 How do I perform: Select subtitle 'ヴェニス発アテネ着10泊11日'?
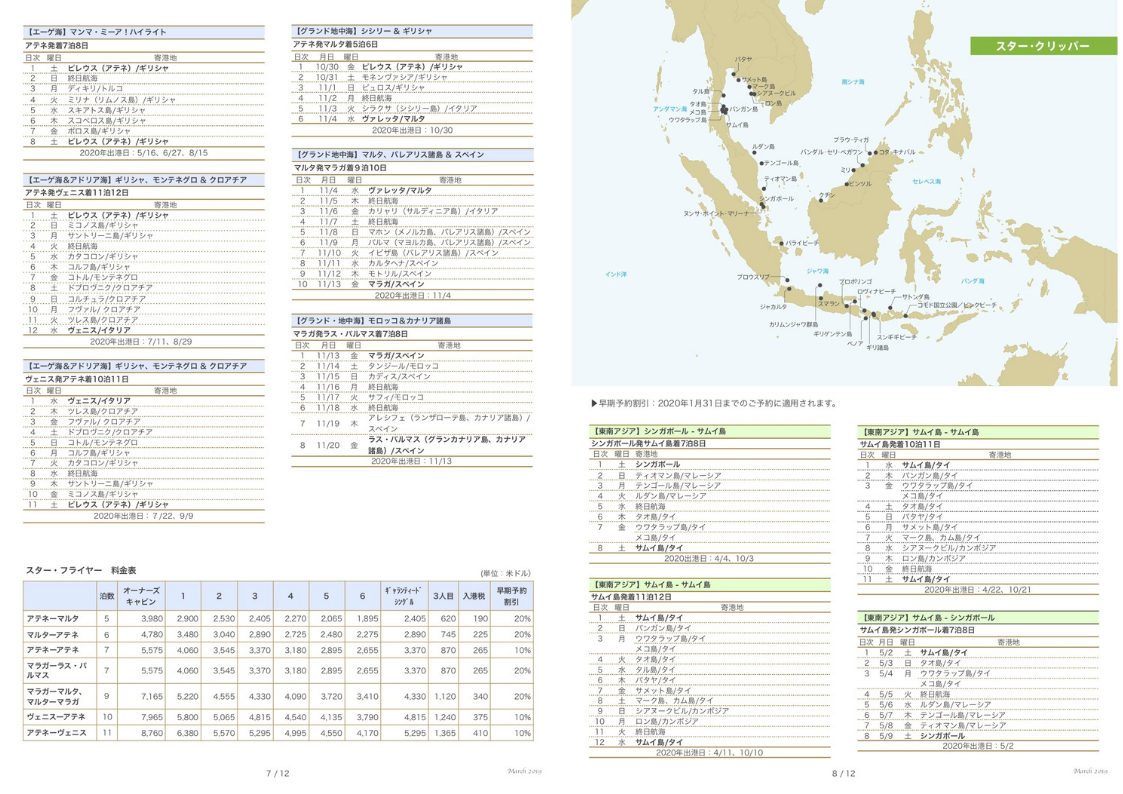pos(77,379)
